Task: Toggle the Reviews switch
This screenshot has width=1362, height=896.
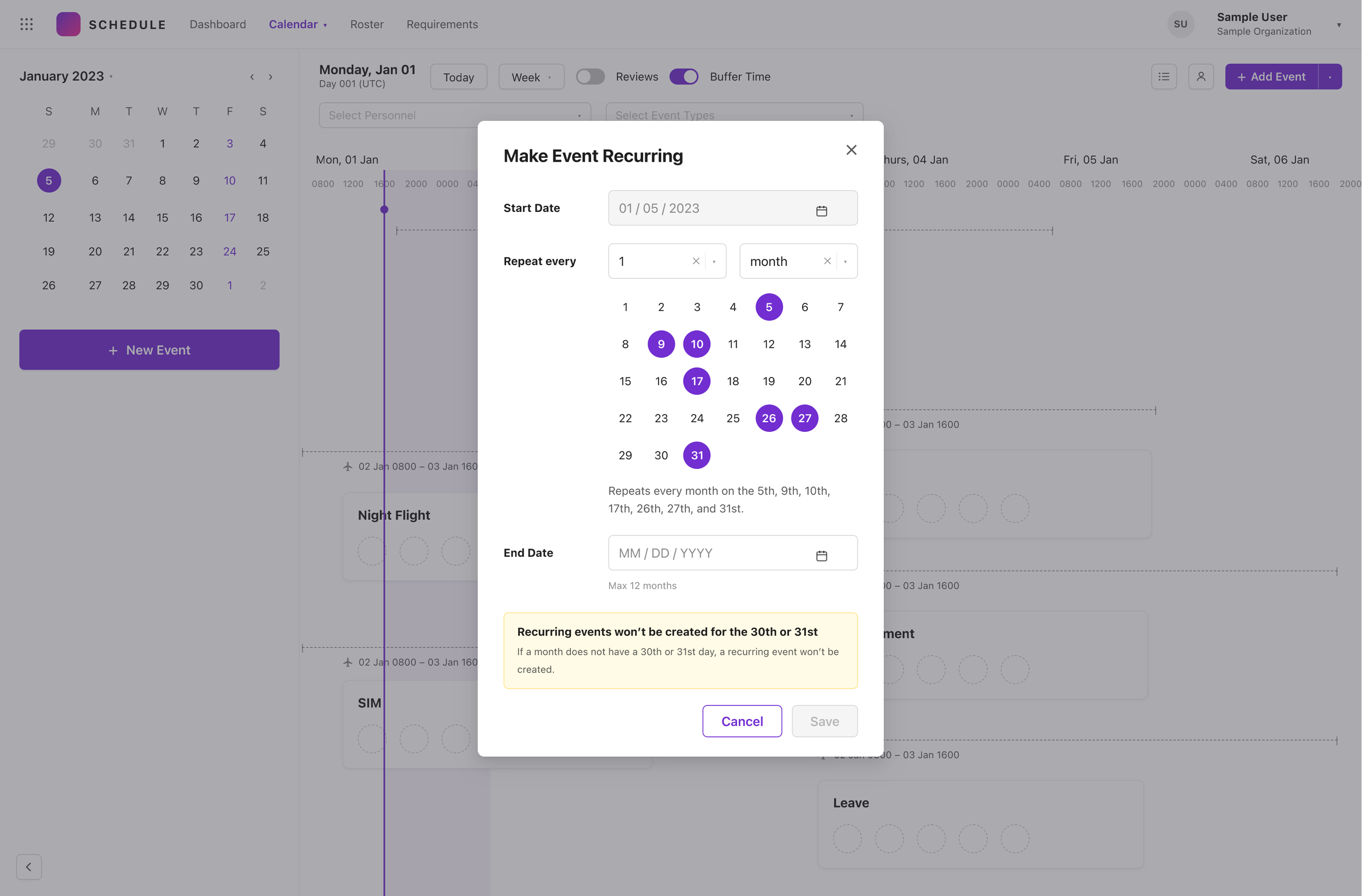Action: pos(590,77)
